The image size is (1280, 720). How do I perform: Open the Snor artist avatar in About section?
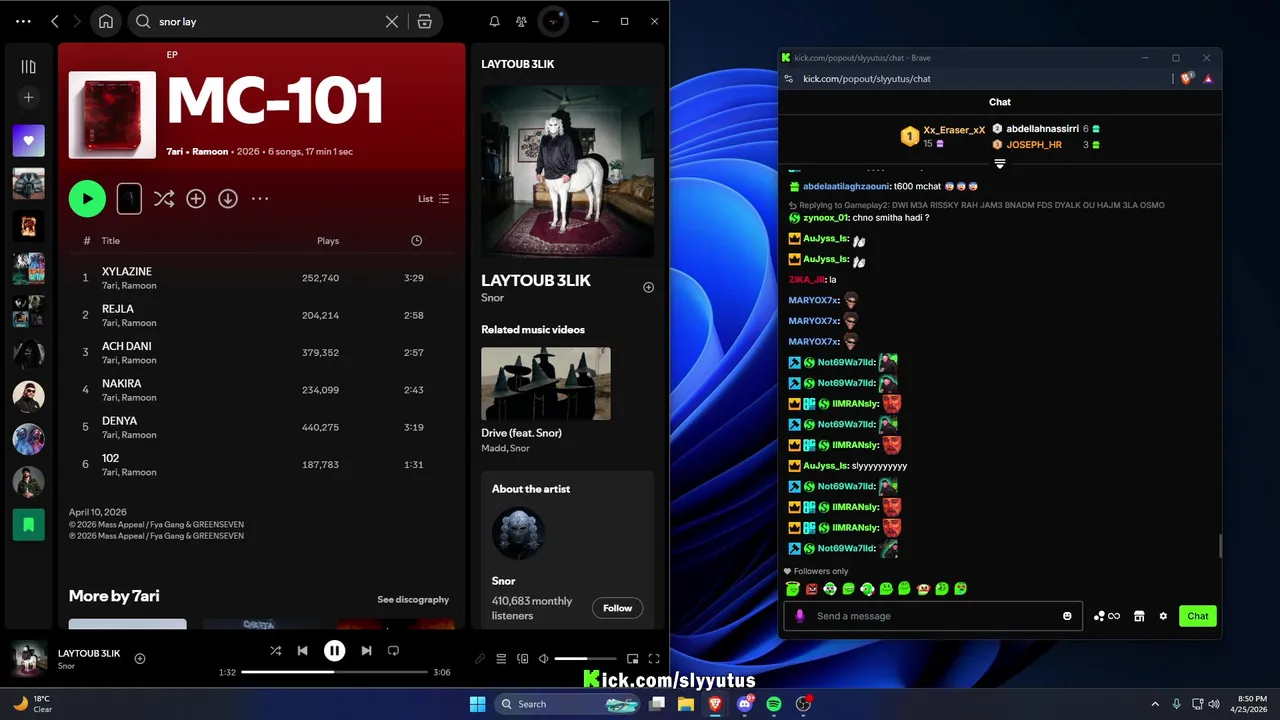pos(518,534)
